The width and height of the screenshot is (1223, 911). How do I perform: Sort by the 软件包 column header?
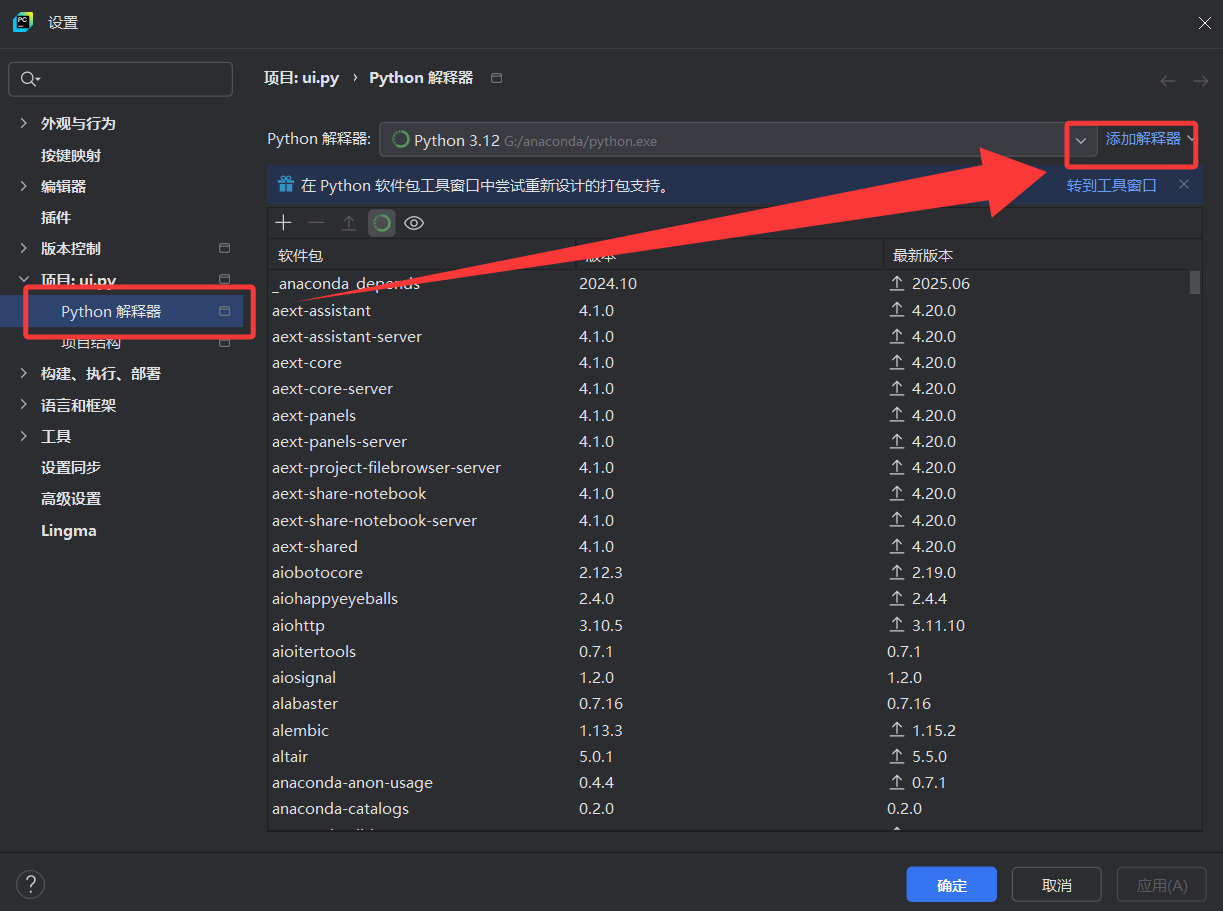point(423,255)
